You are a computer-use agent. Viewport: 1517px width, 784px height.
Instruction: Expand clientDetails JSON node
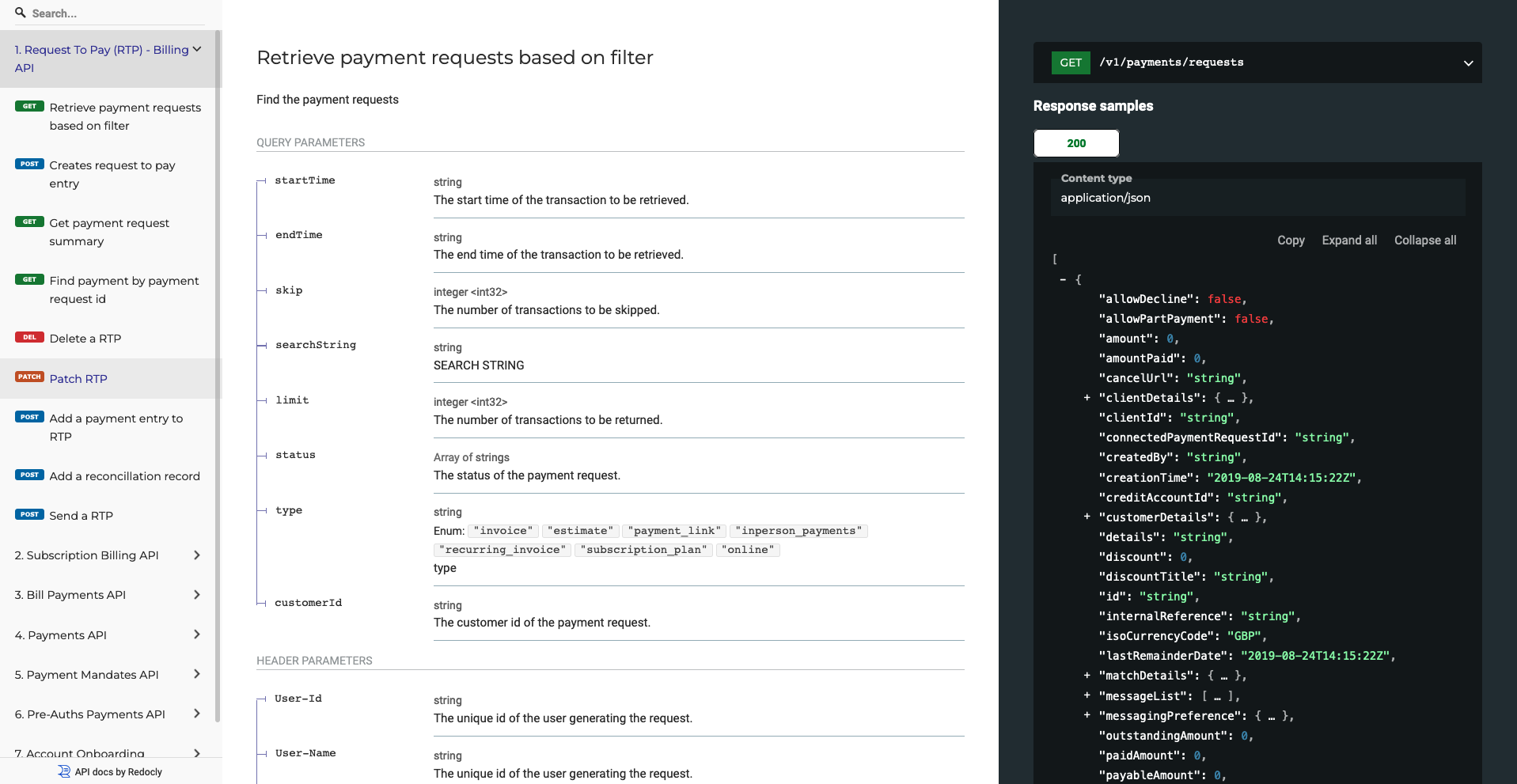[1087, 398]
